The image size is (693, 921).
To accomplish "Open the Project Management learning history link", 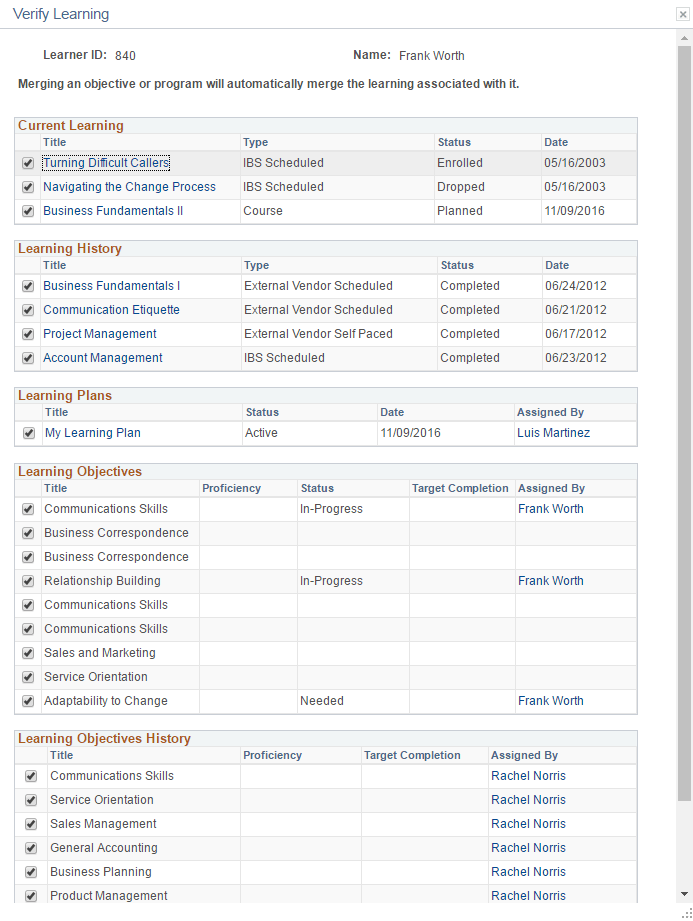I will coord(99,334).
